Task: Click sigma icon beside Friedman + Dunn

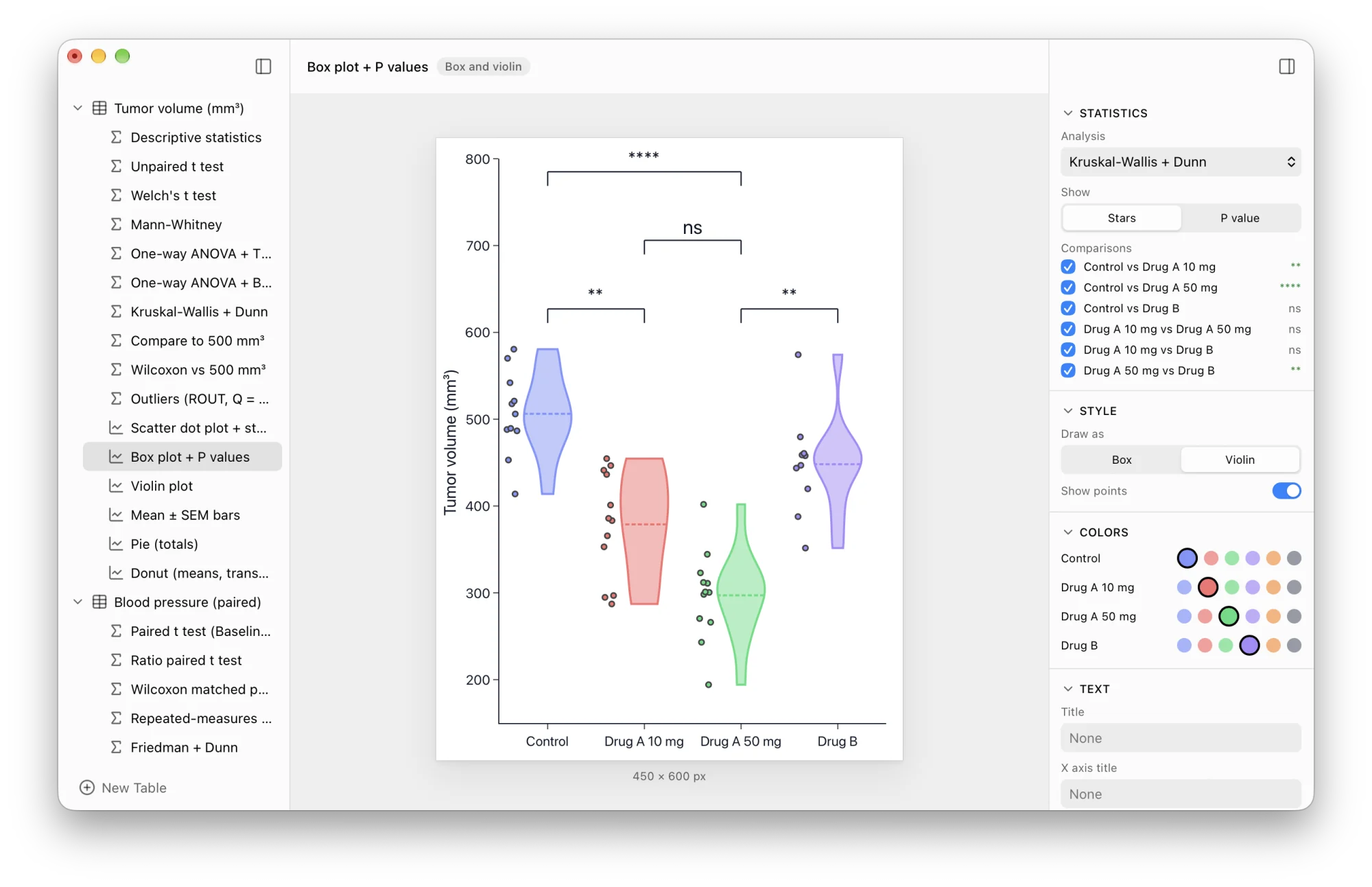Action: click(117, 748)
